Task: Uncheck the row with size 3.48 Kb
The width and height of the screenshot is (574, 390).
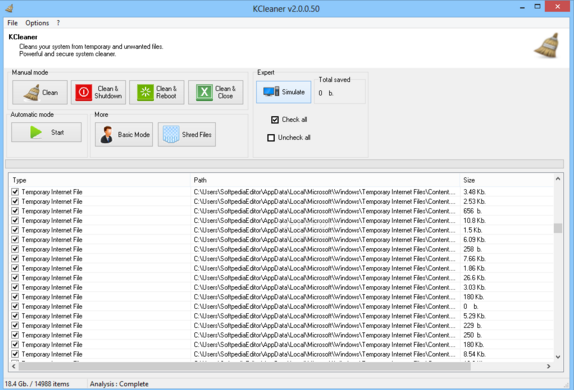Action: coord(15,192)
